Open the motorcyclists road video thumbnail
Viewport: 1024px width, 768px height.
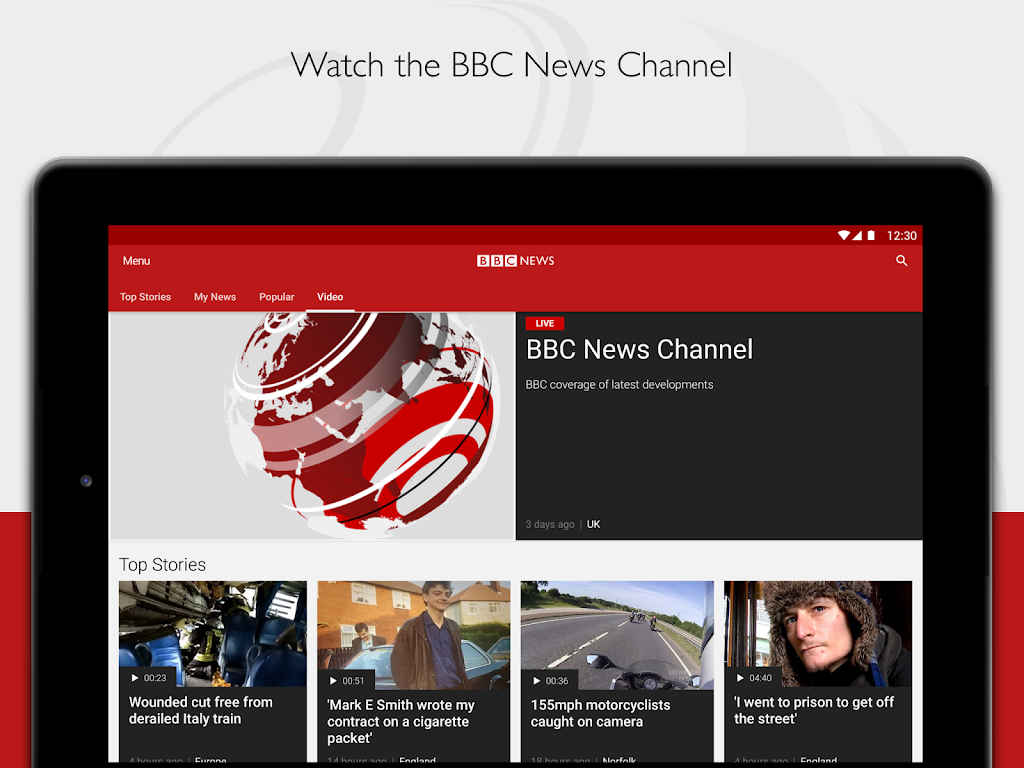click(x=617, y=635)
